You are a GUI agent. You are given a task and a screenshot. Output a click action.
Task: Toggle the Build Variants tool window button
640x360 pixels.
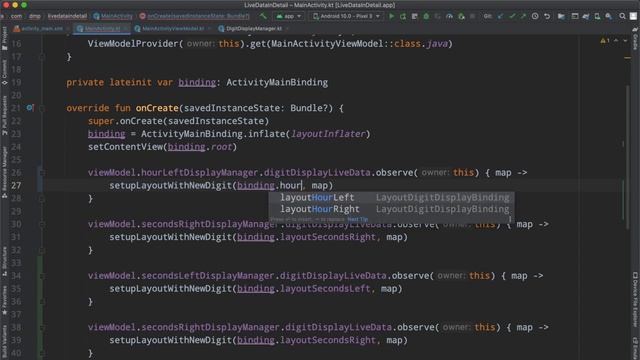(x=4, y=342)
